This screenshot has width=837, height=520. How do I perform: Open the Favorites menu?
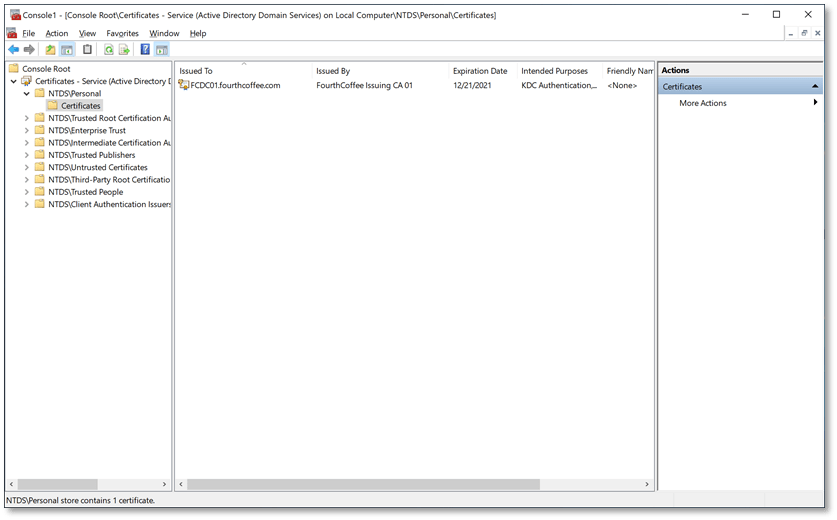pos(122,34)
